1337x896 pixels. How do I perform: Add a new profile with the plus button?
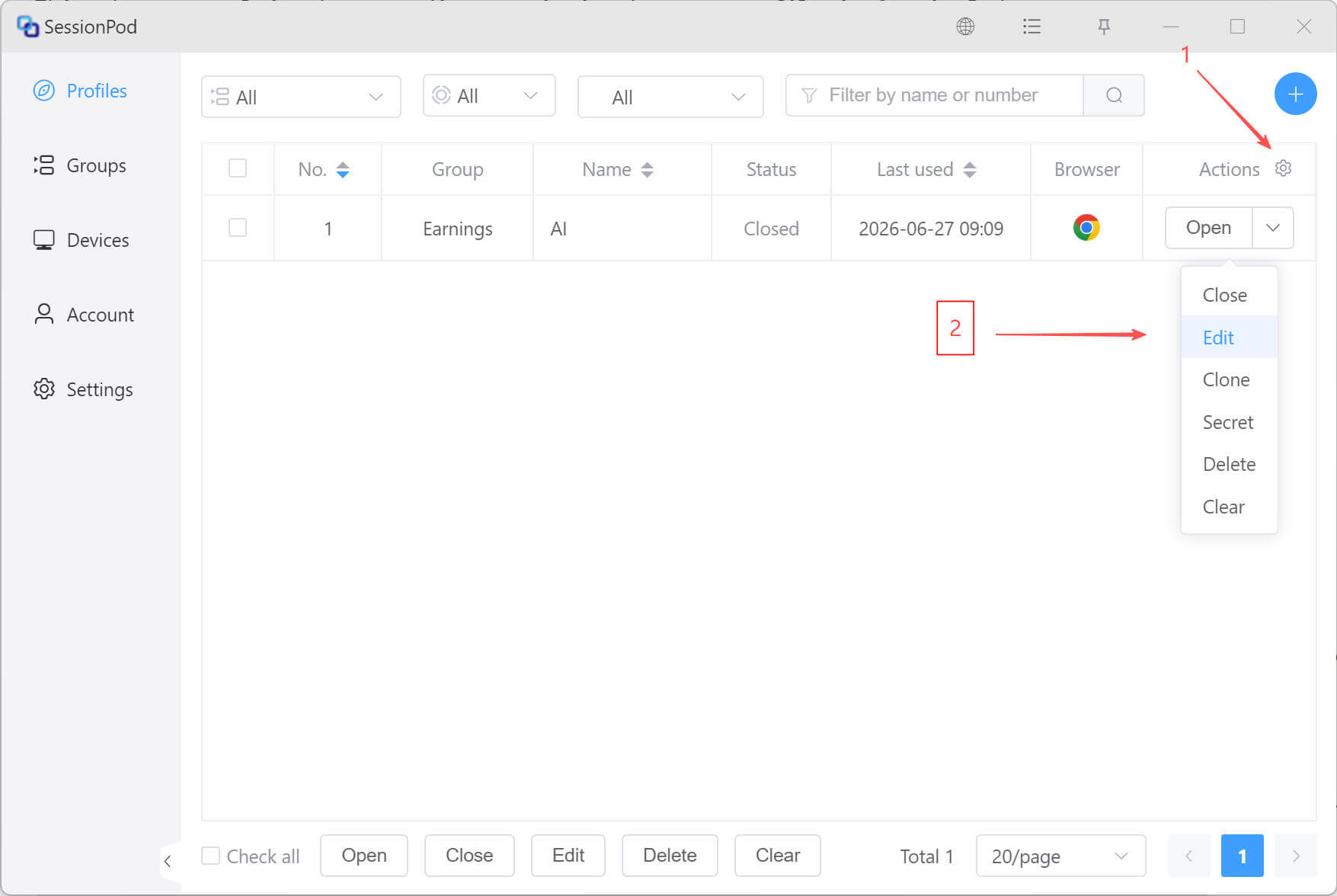[x=1295, y=94]
